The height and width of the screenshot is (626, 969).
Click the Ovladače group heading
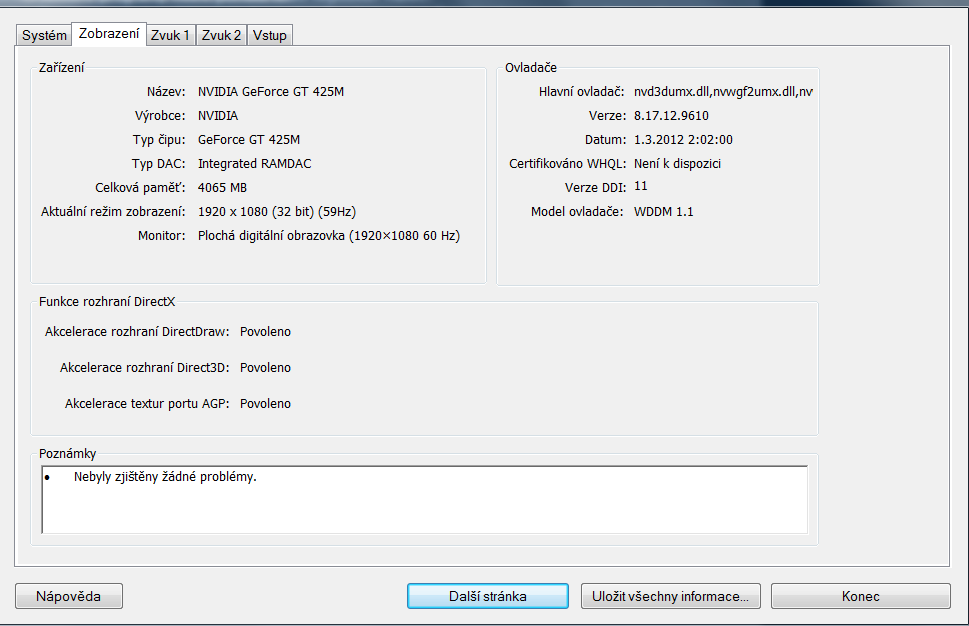click(x=531, y=68)
